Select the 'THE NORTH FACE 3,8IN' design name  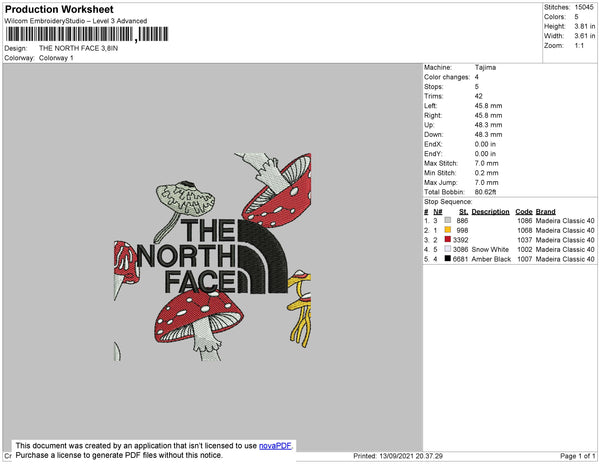point(78,48)
